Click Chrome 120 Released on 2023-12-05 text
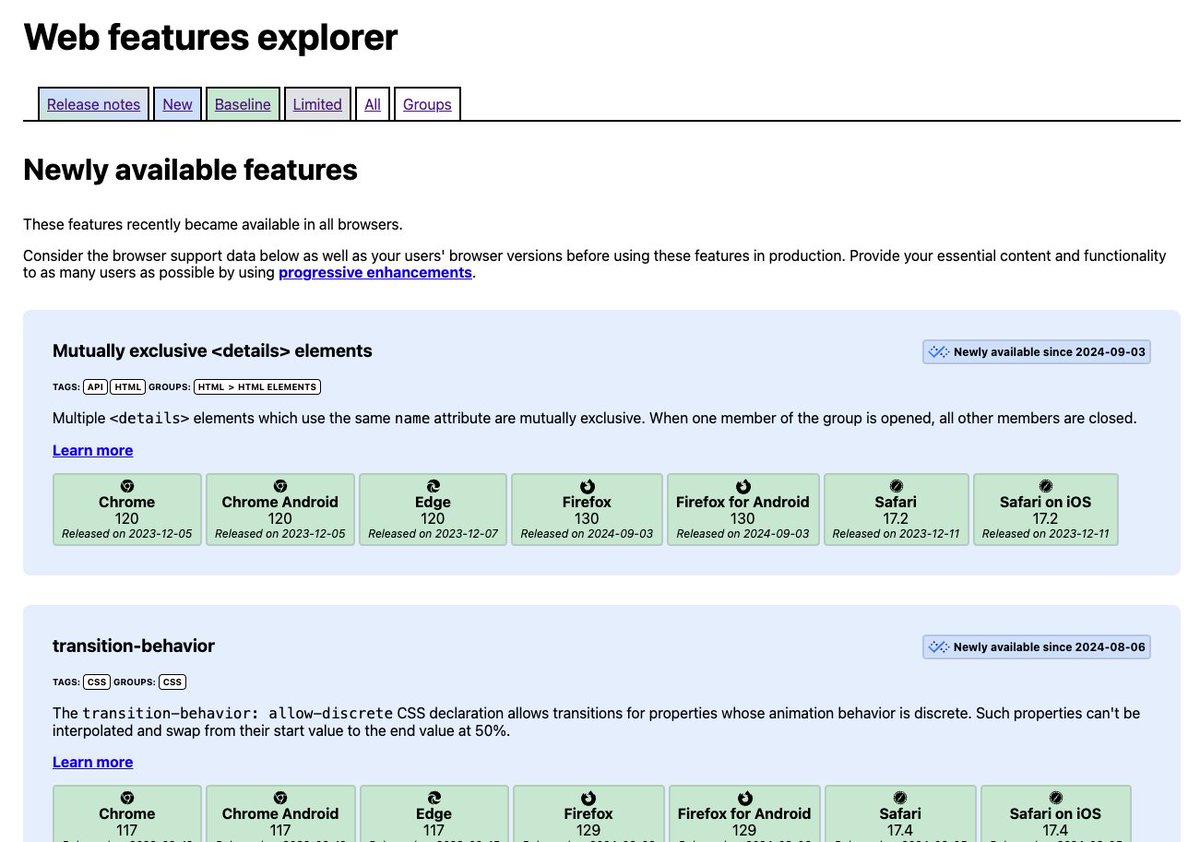 [127, 534]
